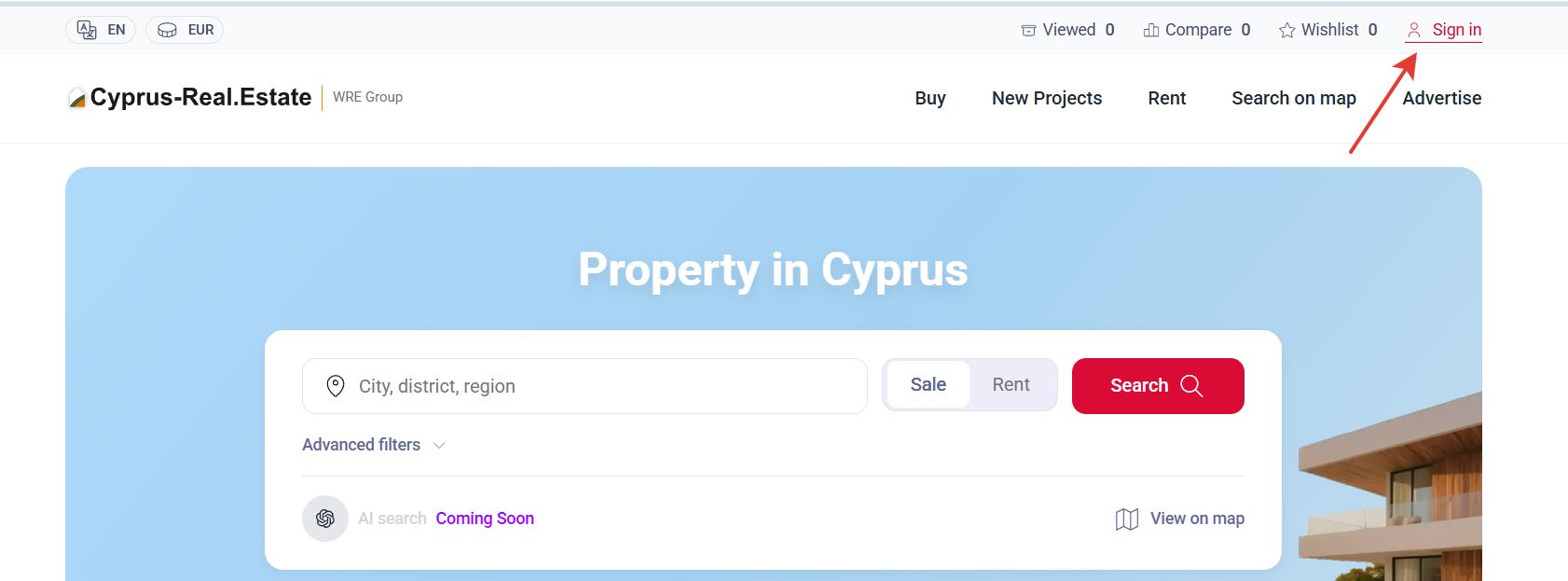The image size is (1568, 581).
Task: Switch the listing type to Rent
Action: click(1011, 385)
